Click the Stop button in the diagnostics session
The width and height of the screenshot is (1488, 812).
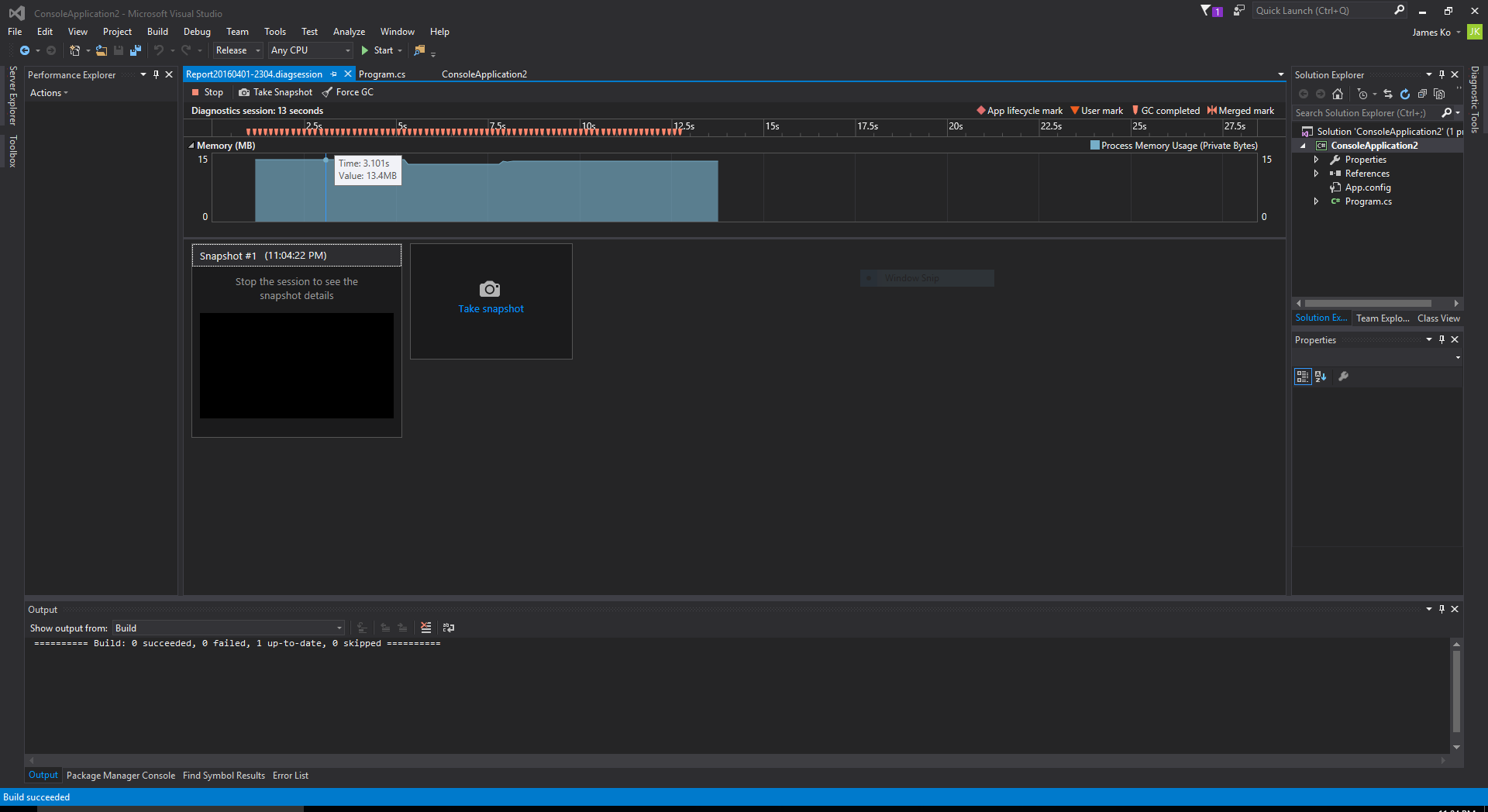tap(207, 92)
